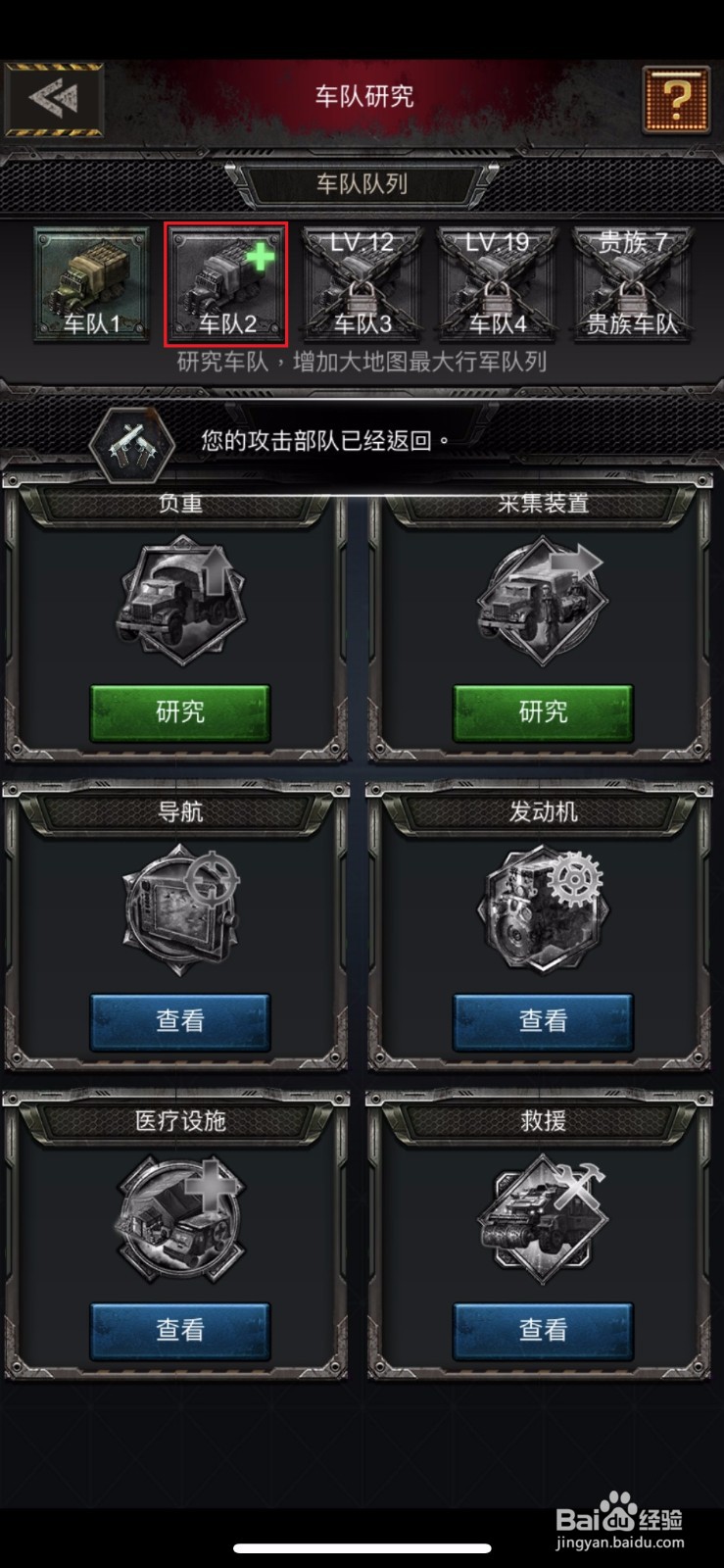Viewport: 724px width, 1568px height.
Task: Tap the locked 车队3 LV.12 slot
Action: [x=362, y=285]
